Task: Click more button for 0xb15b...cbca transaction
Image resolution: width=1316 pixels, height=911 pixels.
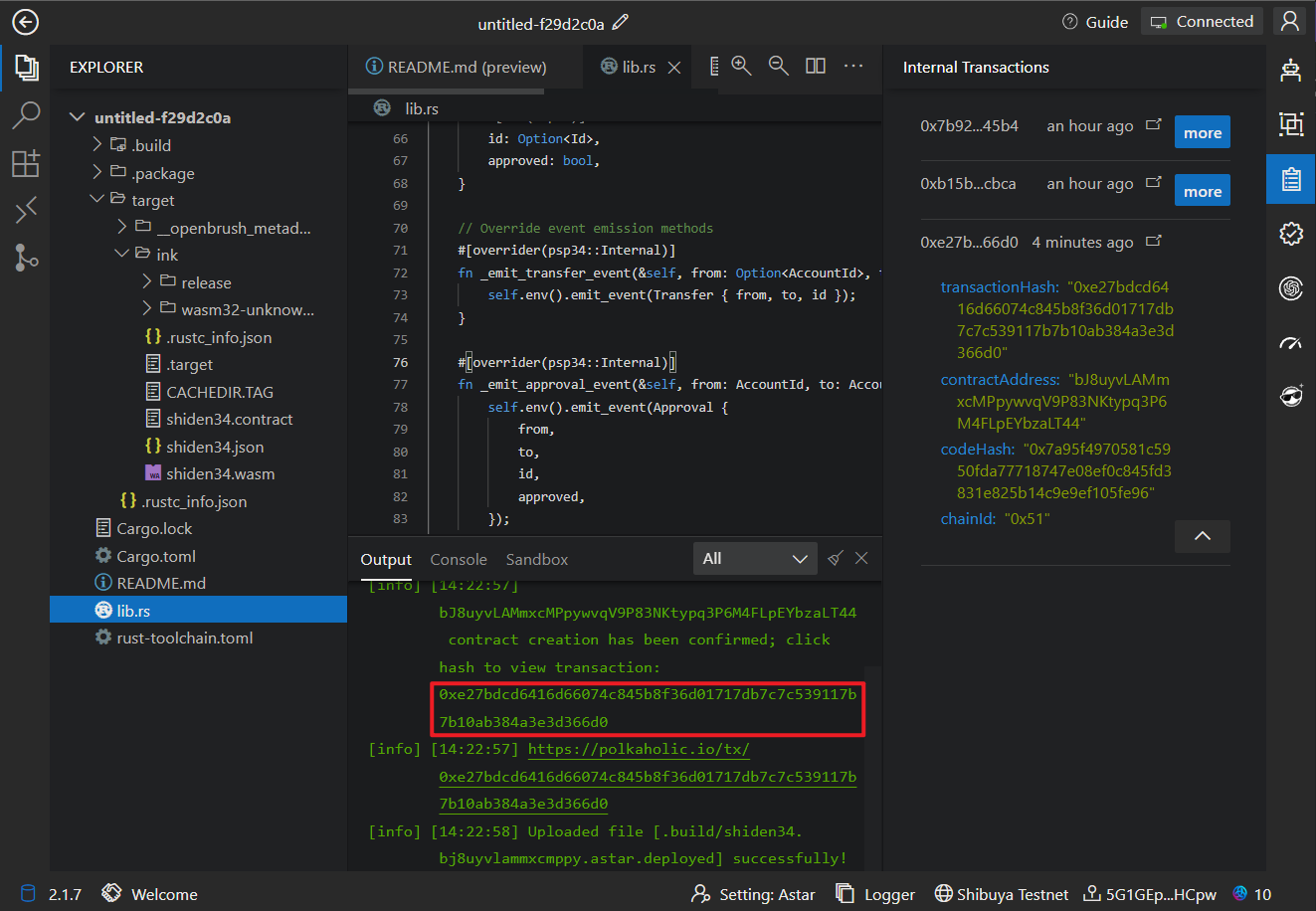Action: [1202, 191]
